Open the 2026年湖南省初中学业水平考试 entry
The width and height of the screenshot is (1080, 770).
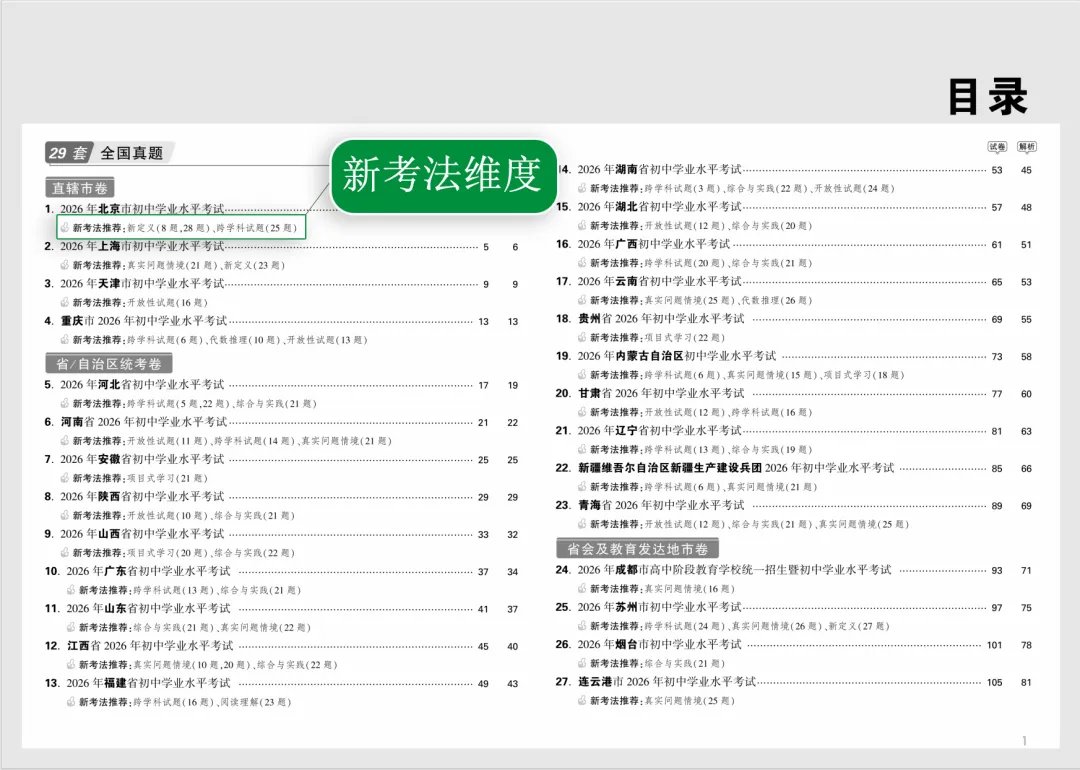point(659,169)
